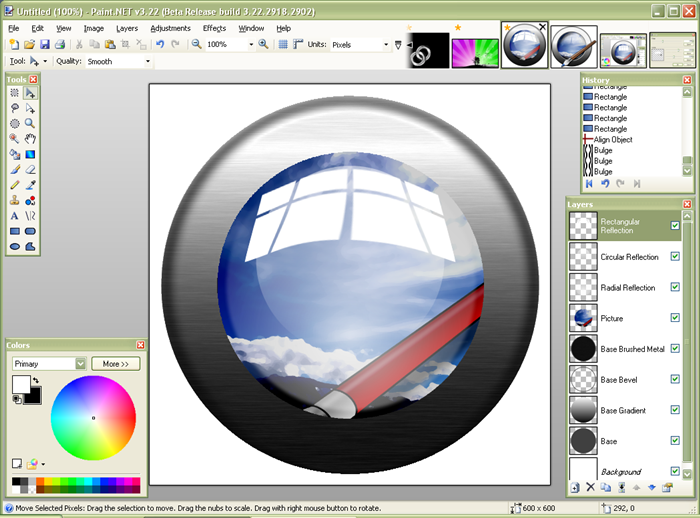
Task: Hide the Picture layer
Action: 675,317
